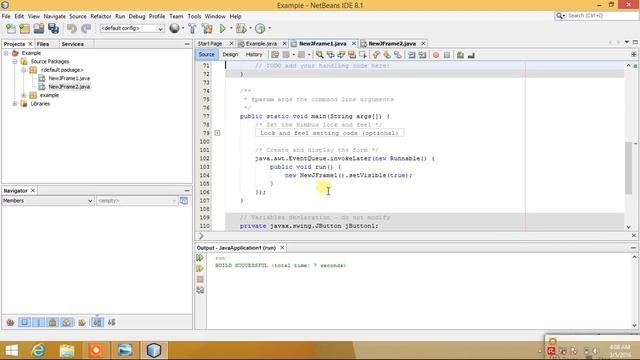Screen dimensions: 640x360
Task: Click the Comment icon in editor toolbar
Action: 460,55
